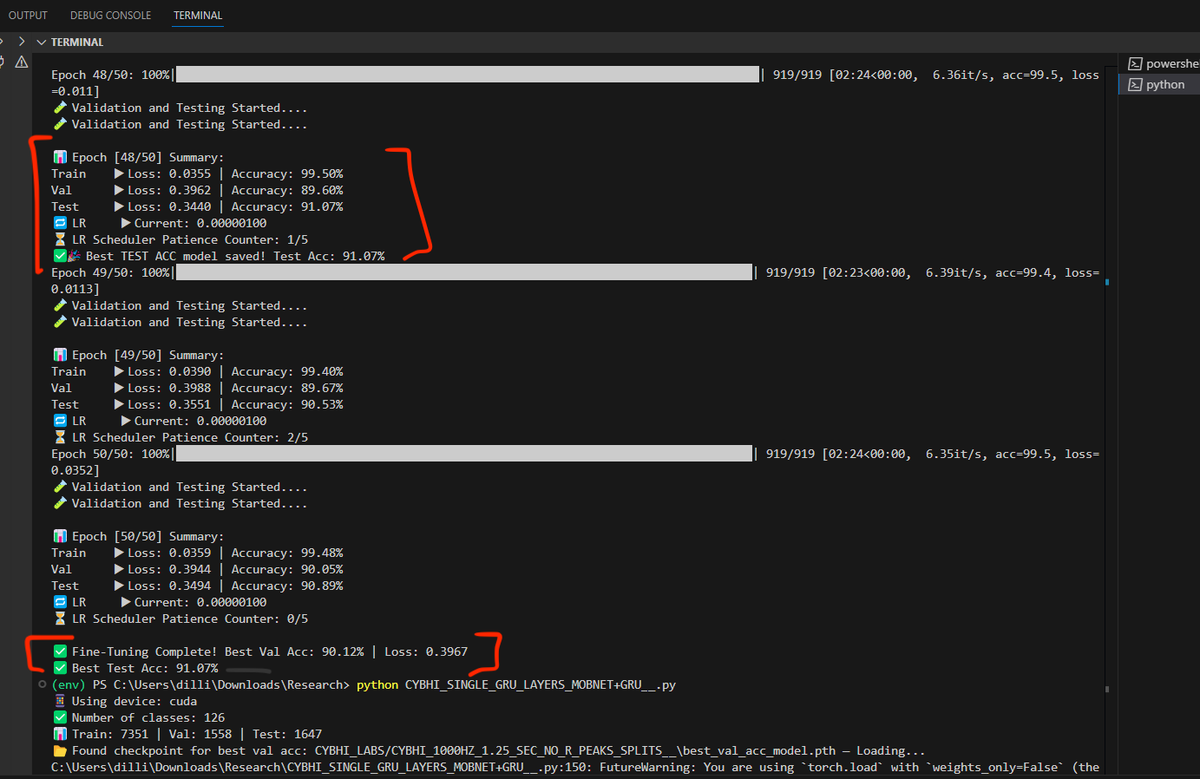
Task: Click 'Epoch [49/50] Summary:' line
Action: pos(138,355)
